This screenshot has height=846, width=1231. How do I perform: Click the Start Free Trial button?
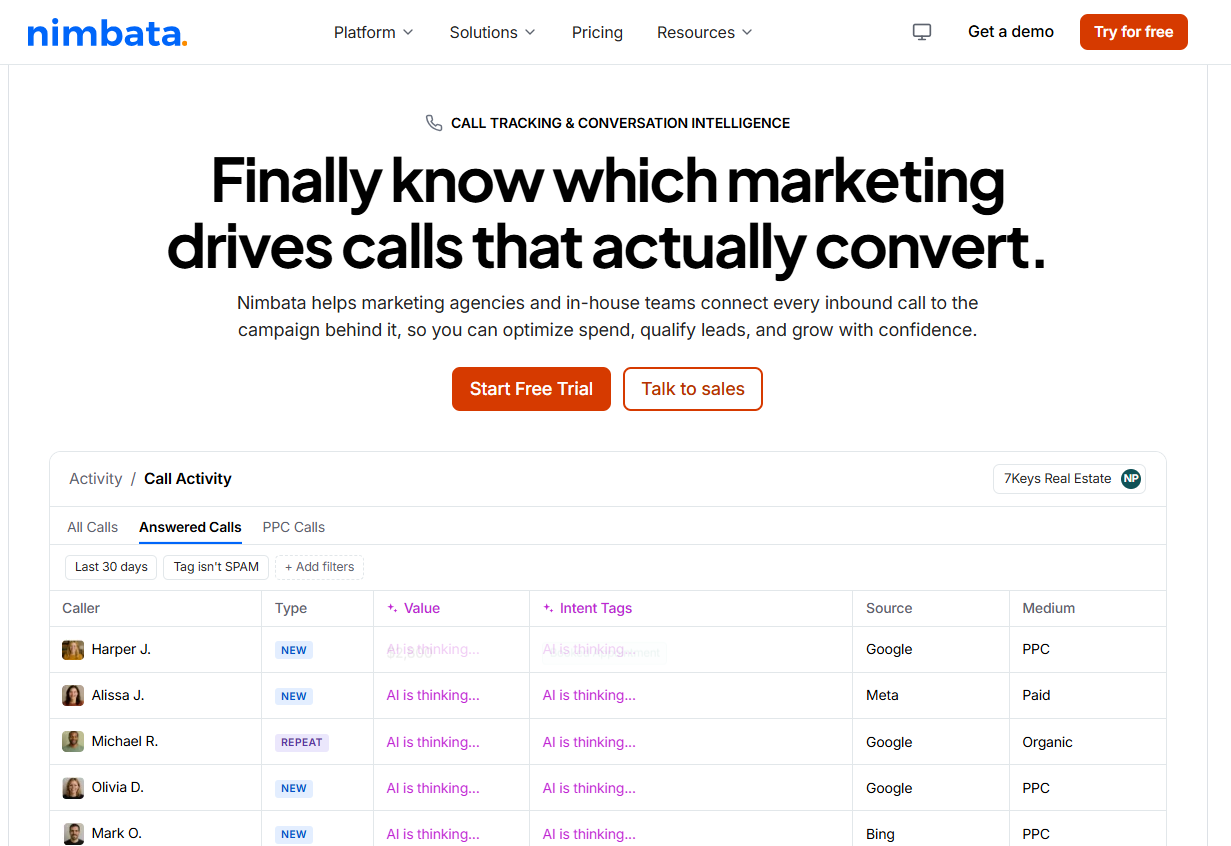tap(531, 389)
